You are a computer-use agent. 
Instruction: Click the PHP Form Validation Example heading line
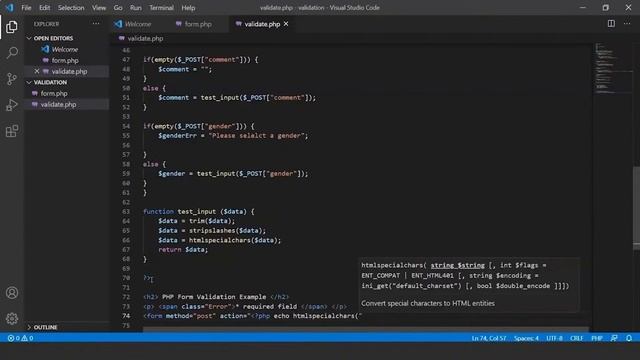216,297
